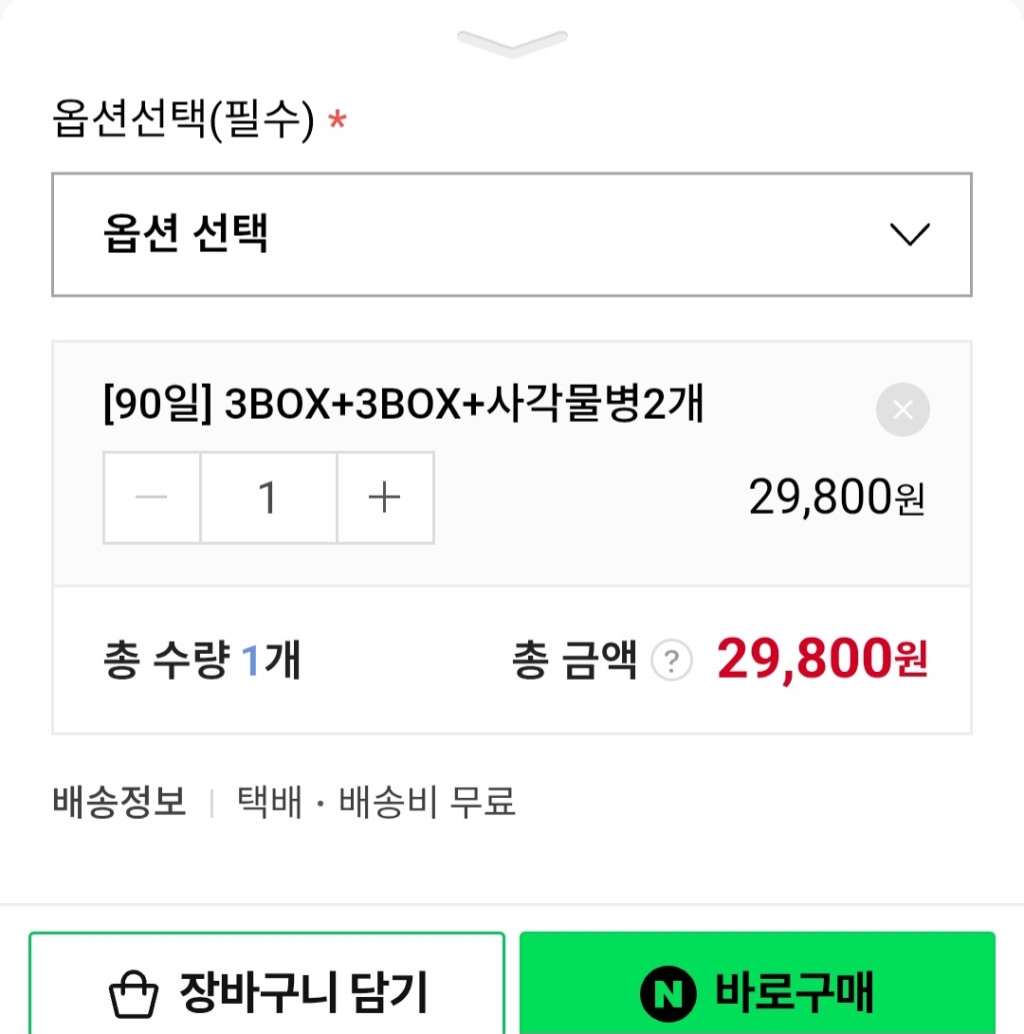Click the black item price 29,800원
Image resolution: width=1024 pixels, height=1034 pixels.
pyautogui.click(x=837, y=497)
